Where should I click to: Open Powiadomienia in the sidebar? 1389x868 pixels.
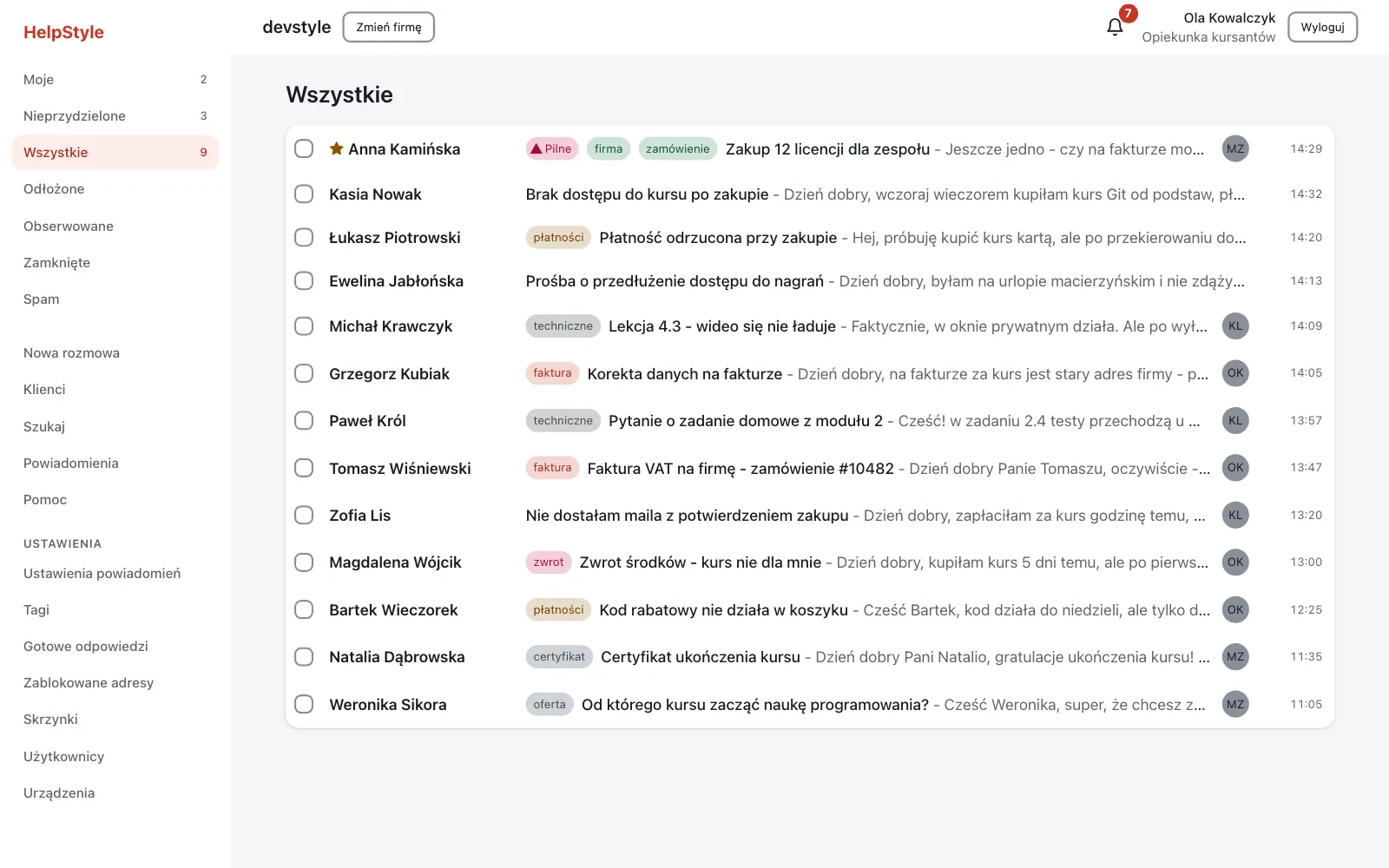coord(115,463)
